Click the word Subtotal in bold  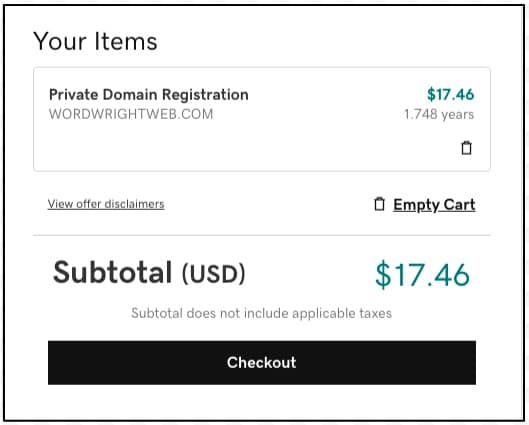pos(113,272)
